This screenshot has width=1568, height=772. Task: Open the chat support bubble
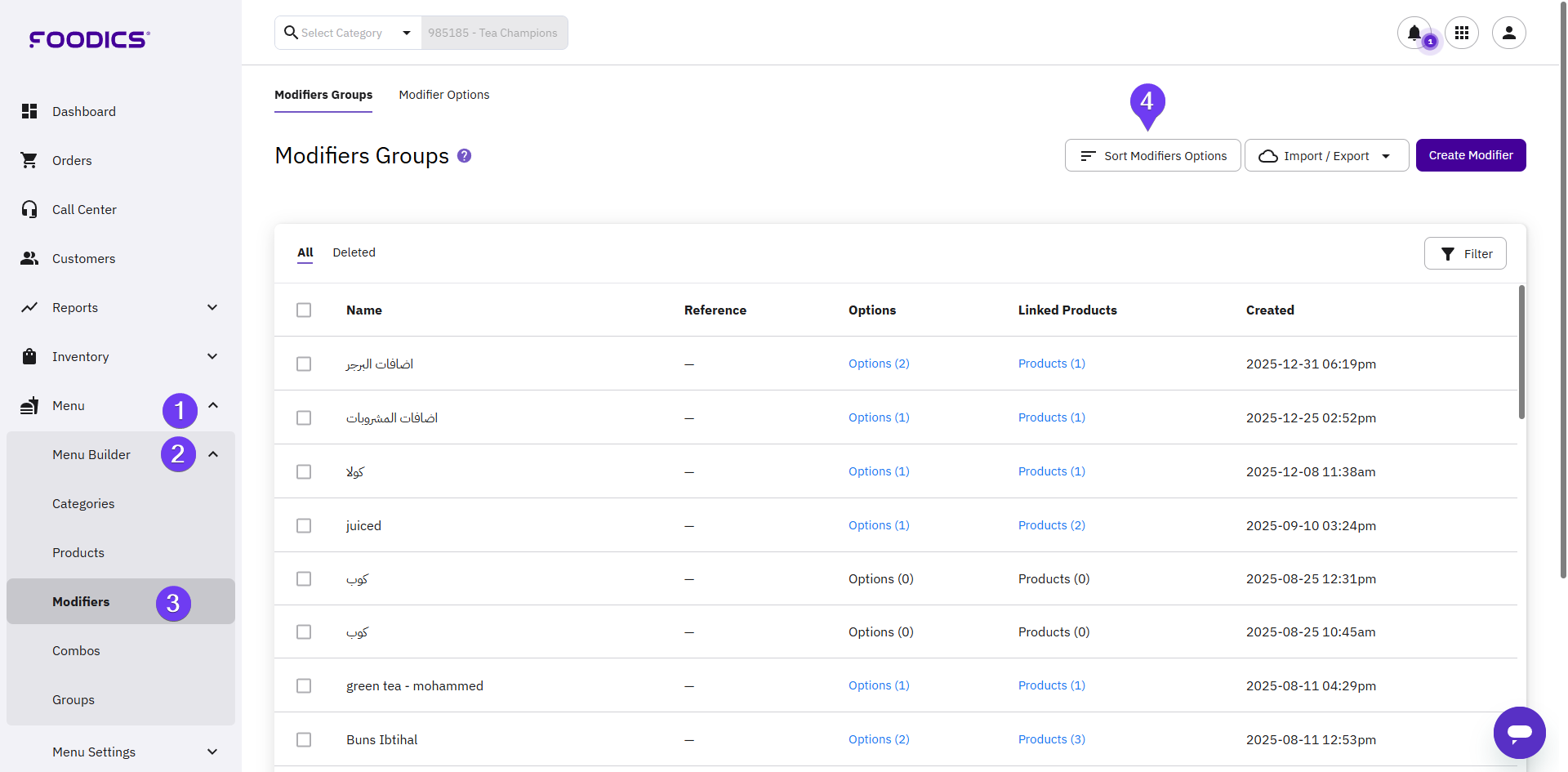pos(1519,732)
